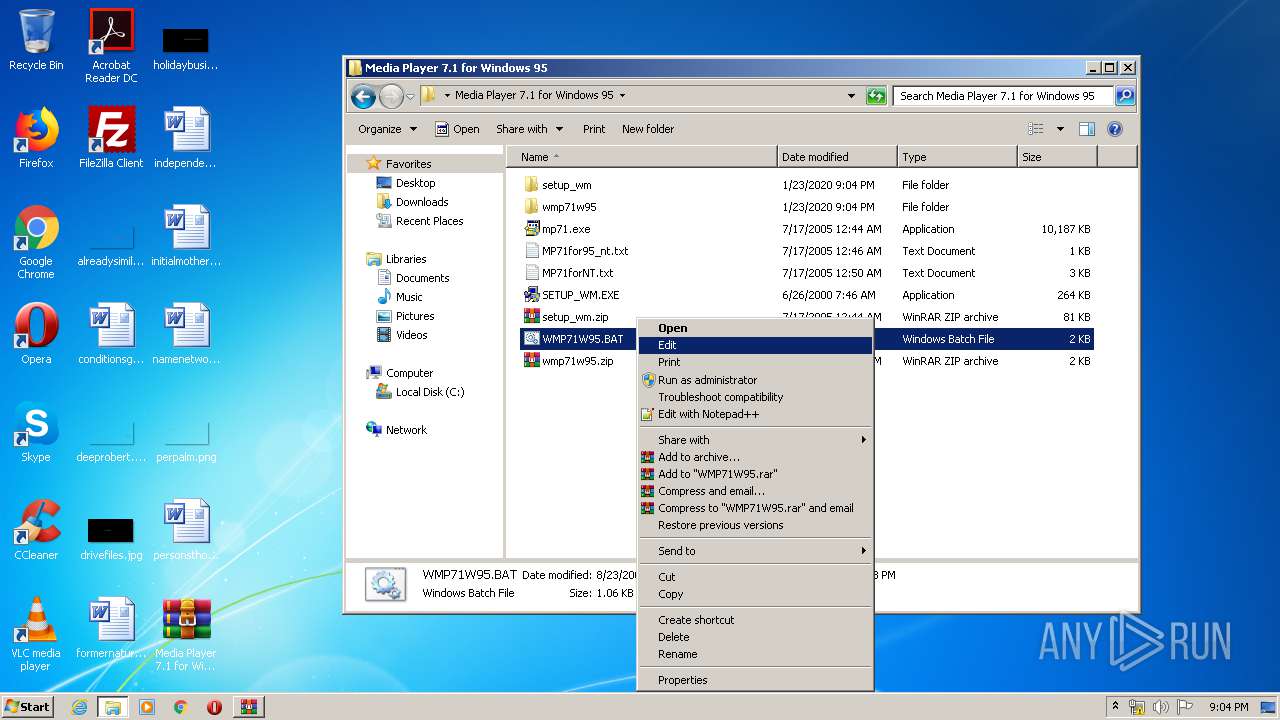Open Google Chrome desktop shortcut
The height and width of the screenshot is (720, 1280).
[x=36, y=242]
